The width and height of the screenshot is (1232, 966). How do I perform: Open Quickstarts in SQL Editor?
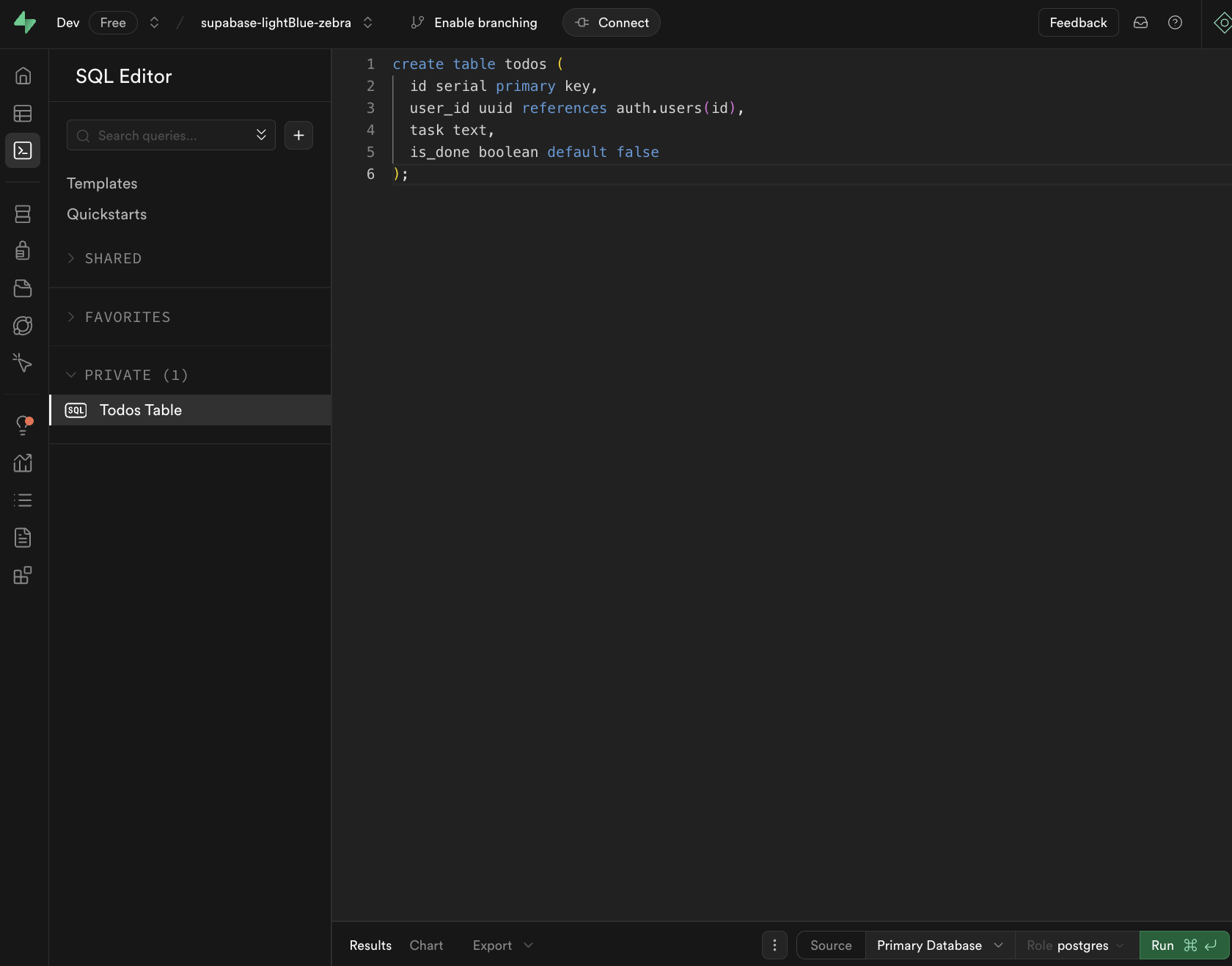pyautogui.click(x=106, y=214)
